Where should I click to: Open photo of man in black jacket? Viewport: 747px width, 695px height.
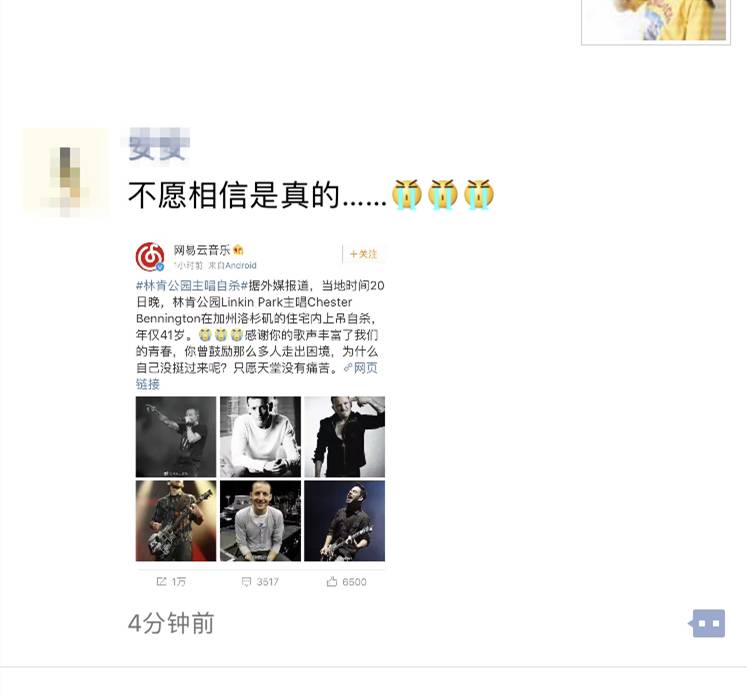(344, 437)
